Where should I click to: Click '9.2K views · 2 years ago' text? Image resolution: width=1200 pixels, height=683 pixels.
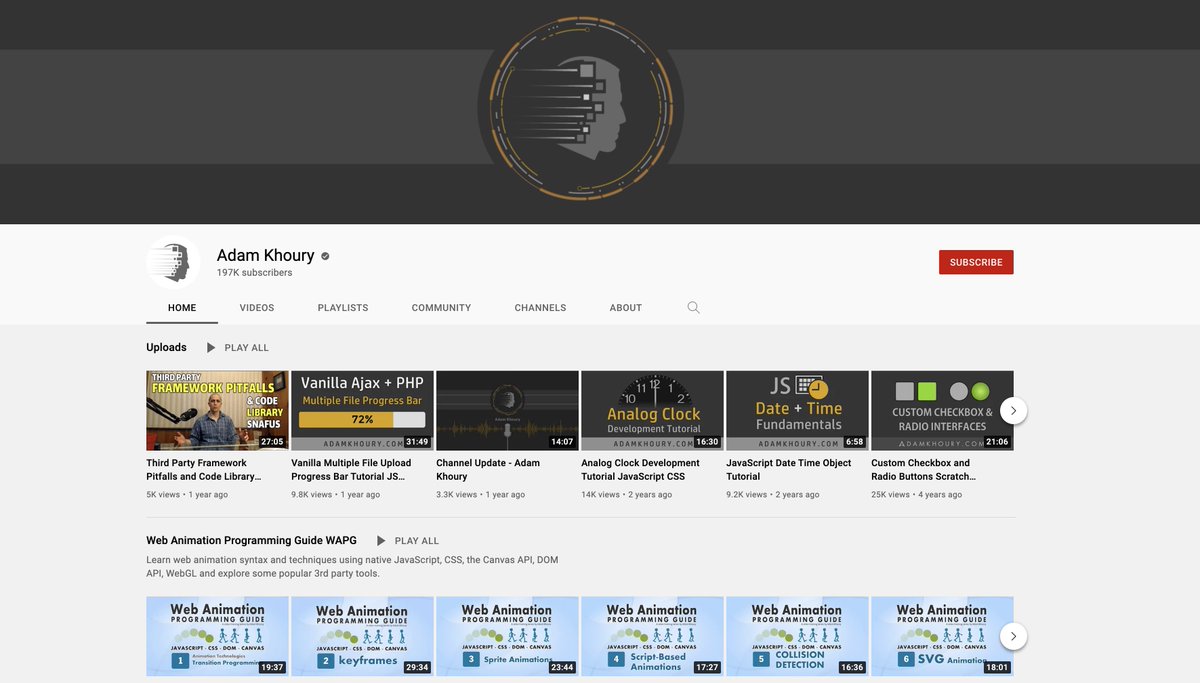coord(773,495)
